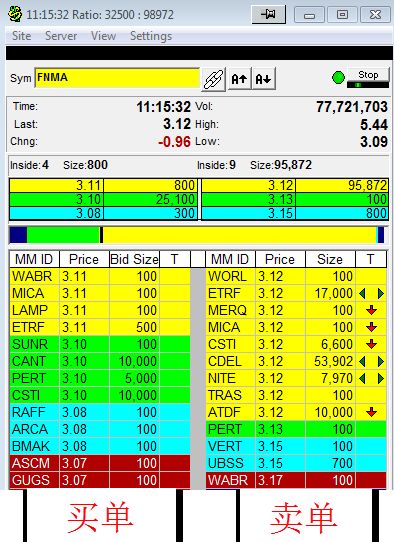Maximize the Level 2 quote window
Screen dimensions: 394x542
[x=342, y=15]
